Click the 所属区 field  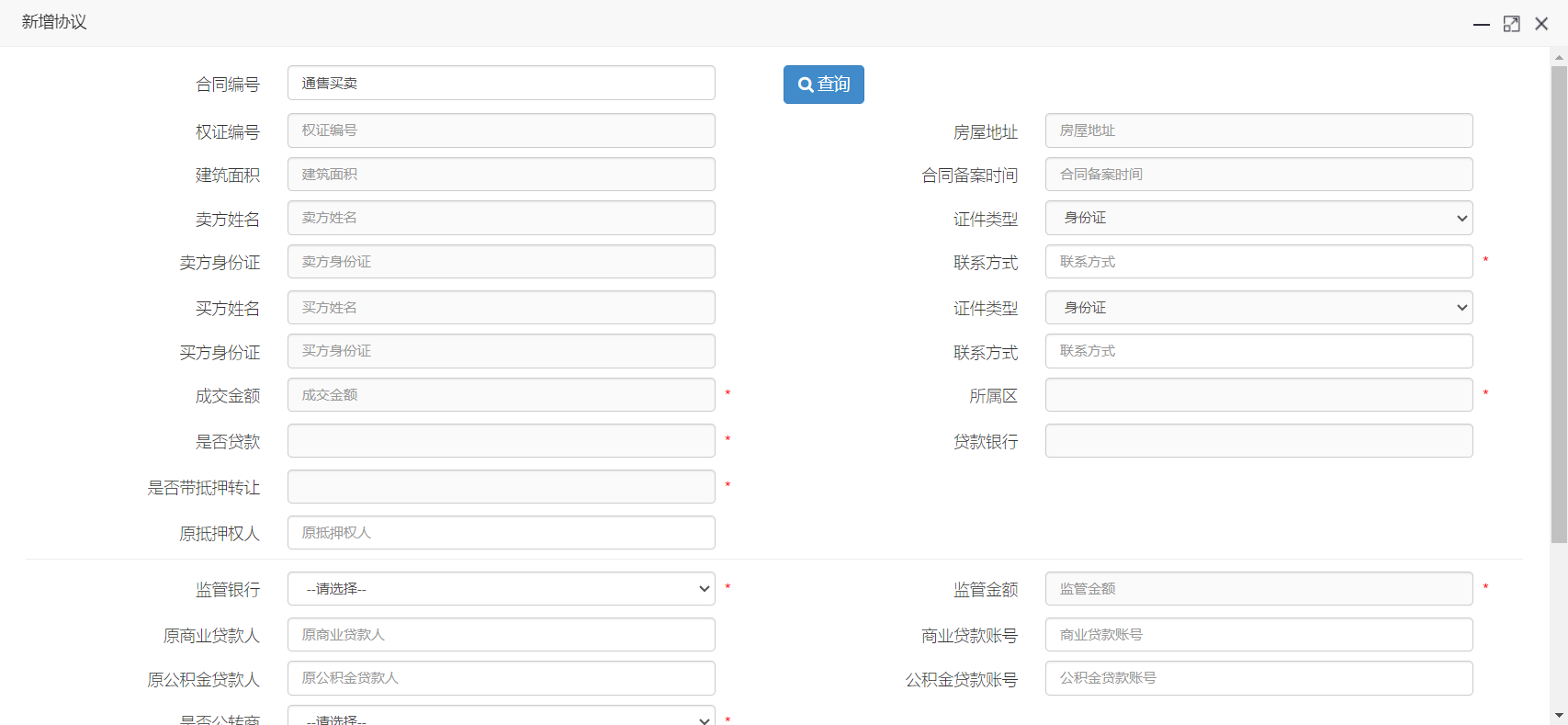click(1259, 395)
